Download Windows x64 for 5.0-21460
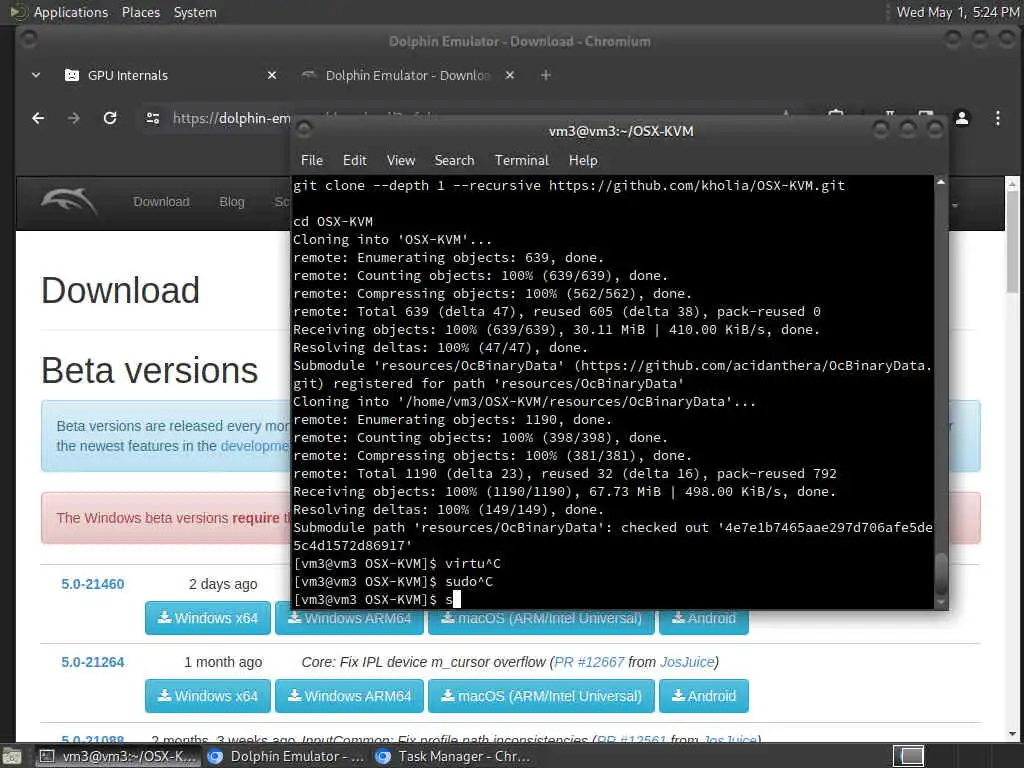 click(x=208, y=618)
